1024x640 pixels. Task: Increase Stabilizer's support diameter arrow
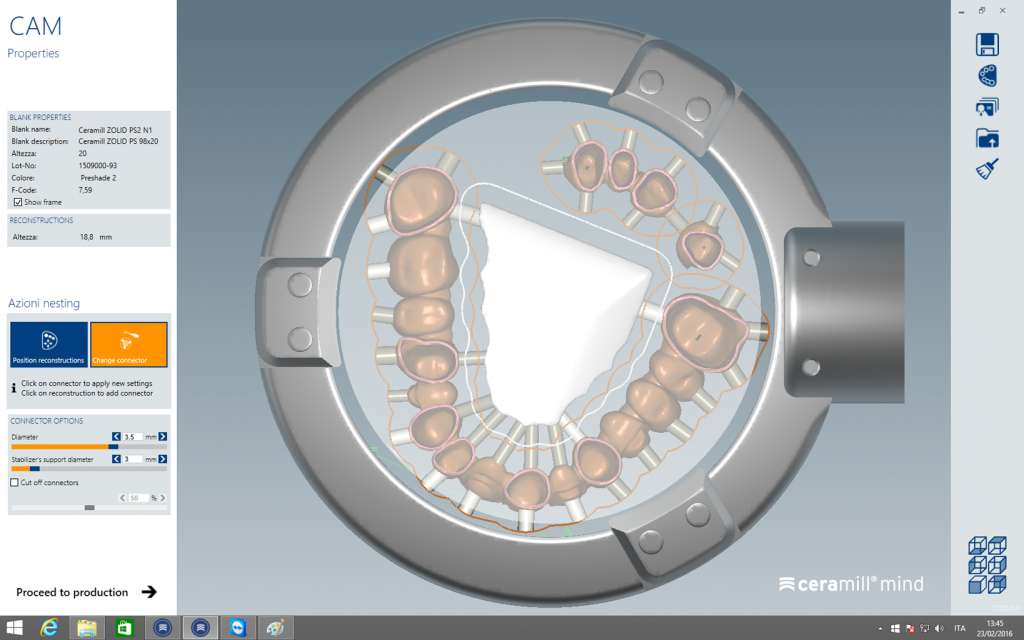(x=163, y=459)
